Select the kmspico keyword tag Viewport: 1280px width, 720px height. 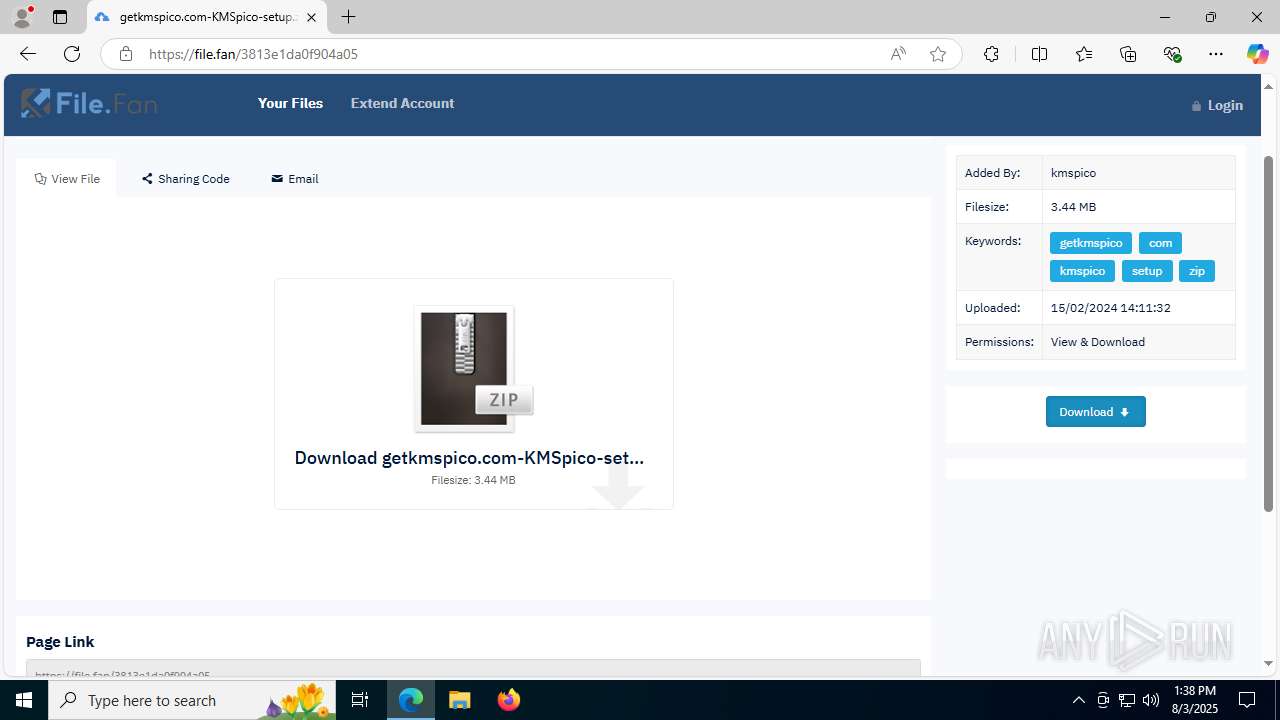click(1082, 271)
